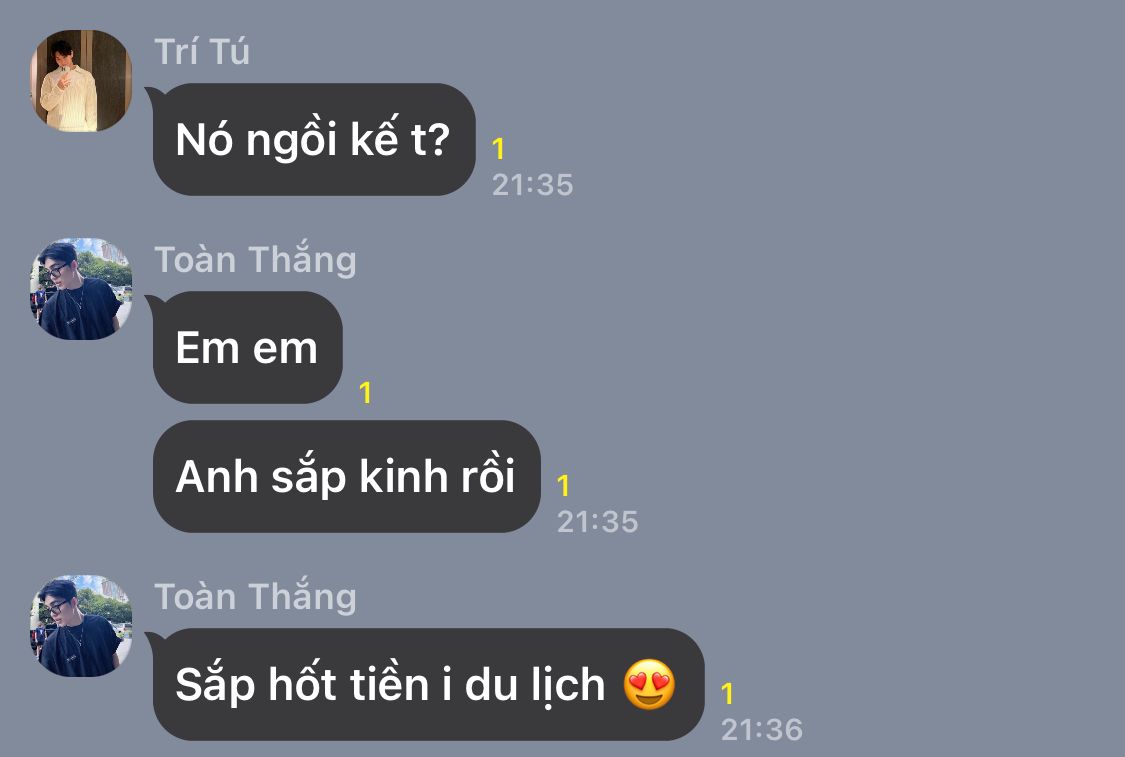Click the 21:36 timestamp on the last message

[x=762, y=730]
